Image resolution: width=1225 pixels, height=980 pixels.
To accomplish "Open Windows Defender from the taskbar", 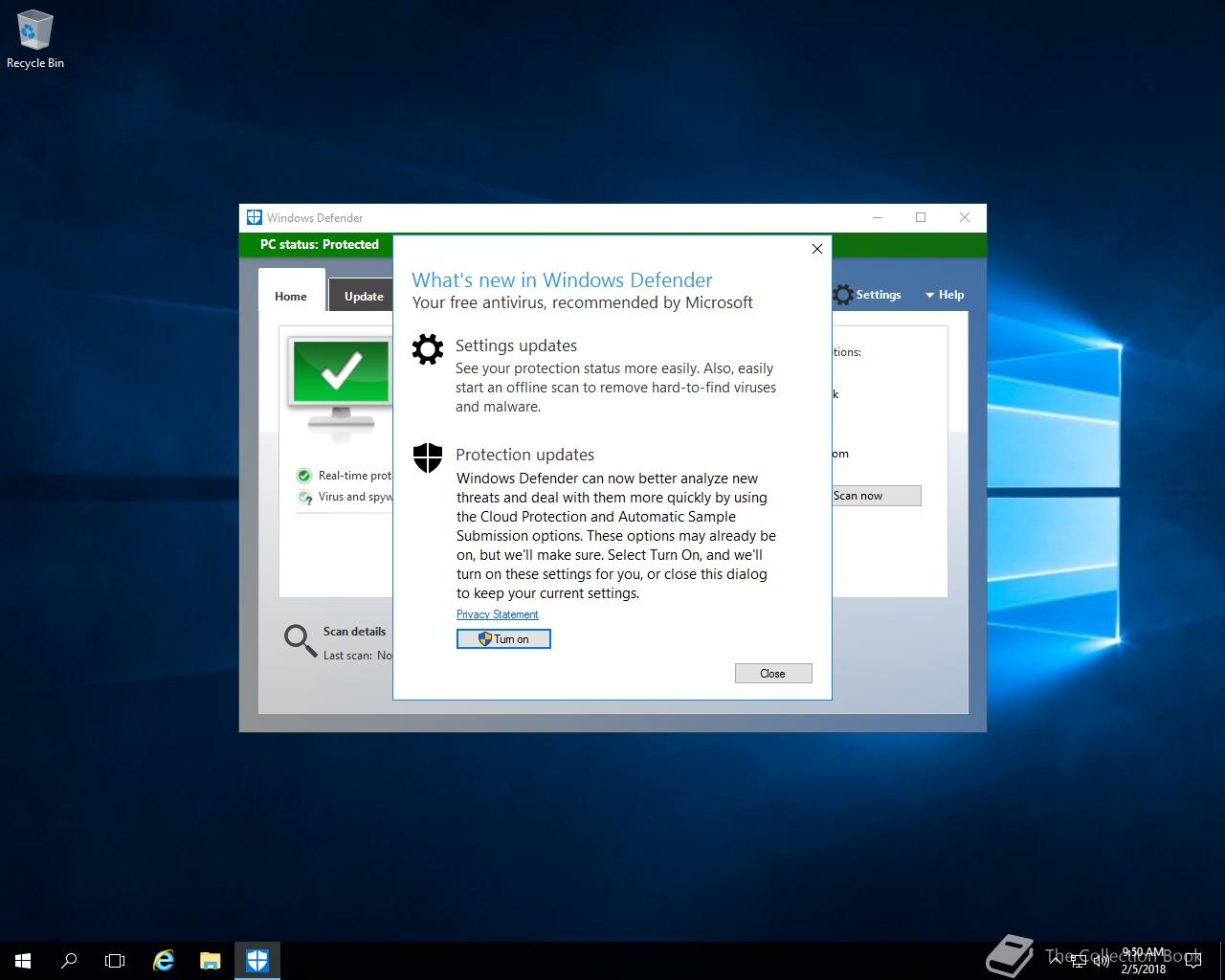I will [x=257, y=960].
